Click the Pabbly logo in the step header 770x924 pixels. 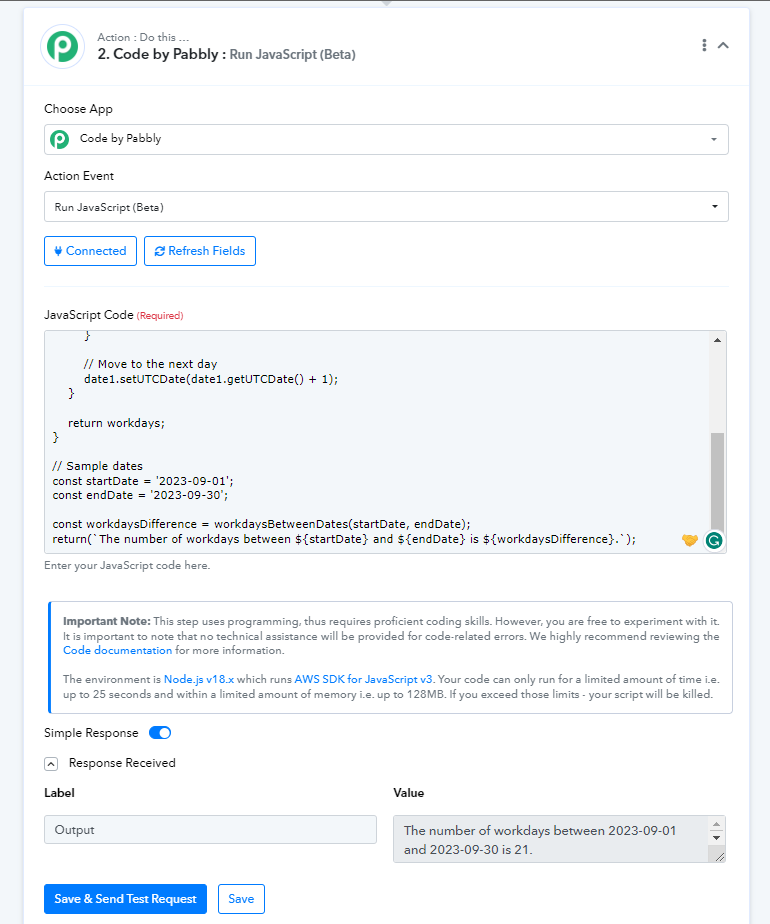click(x=62, y=46)
